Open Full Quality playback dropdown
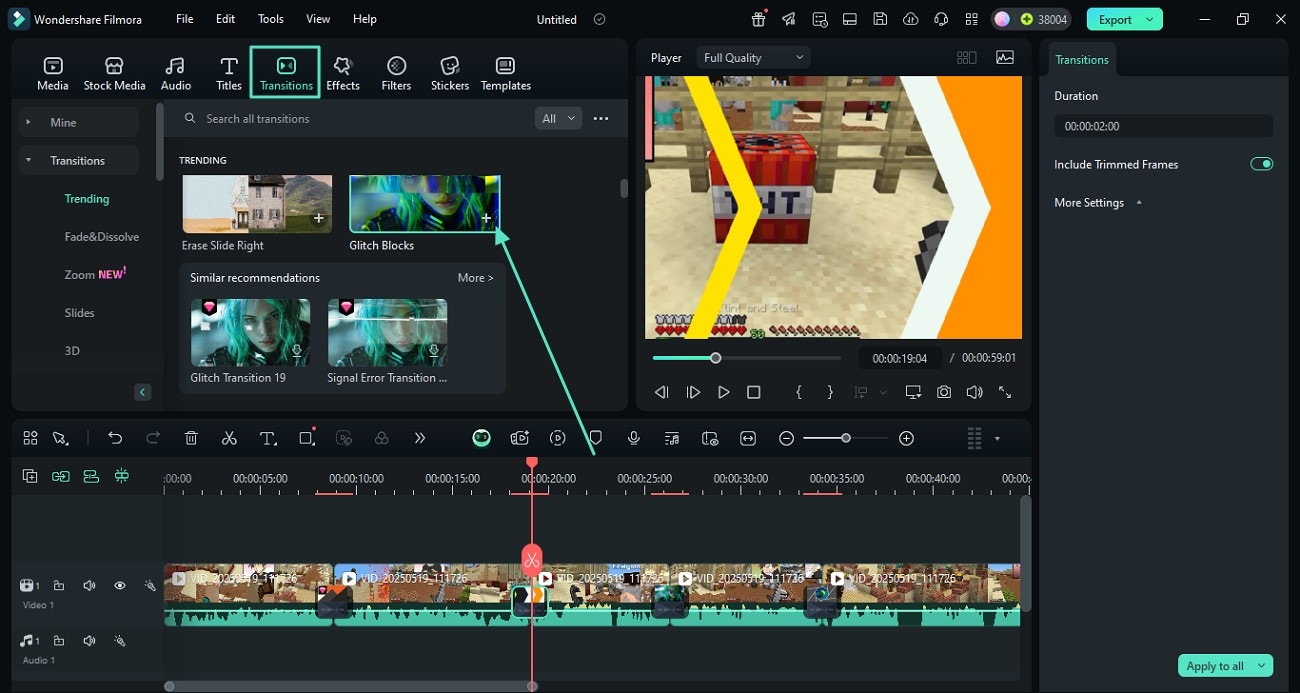Viewport: 1300px width, 693px height. [753, 58]
